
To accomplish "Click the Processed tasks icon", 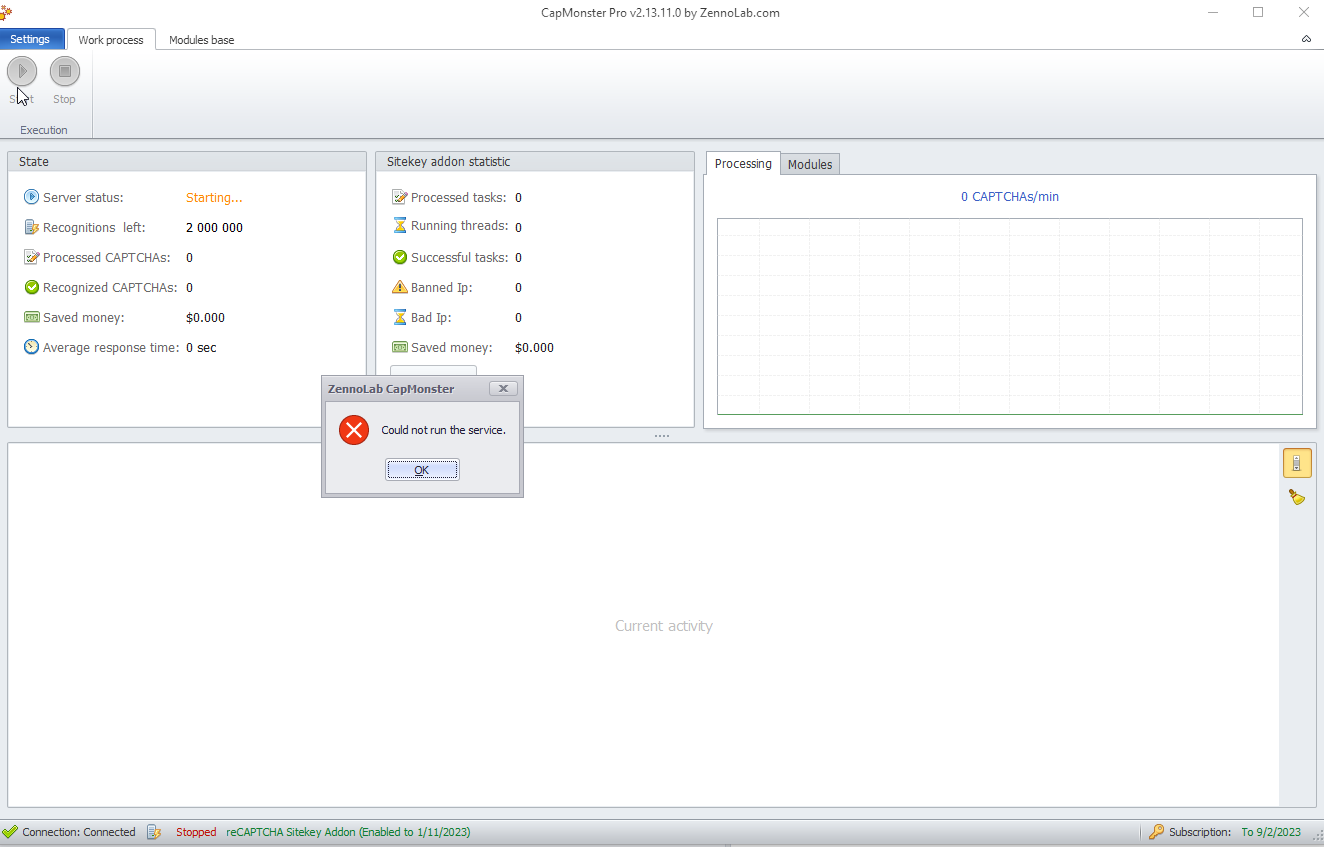I will [400, 197].
